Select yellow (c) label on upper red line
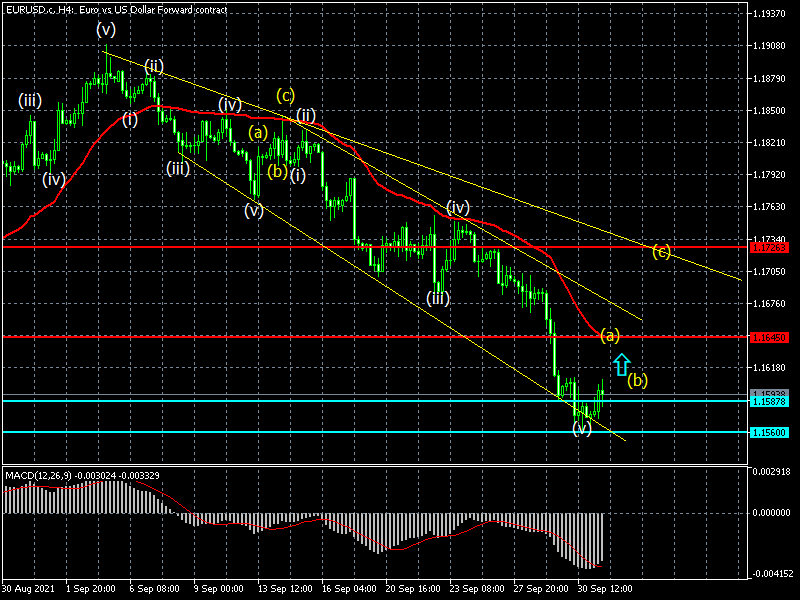Screen dimensions: 800x600 pos(661,250)
